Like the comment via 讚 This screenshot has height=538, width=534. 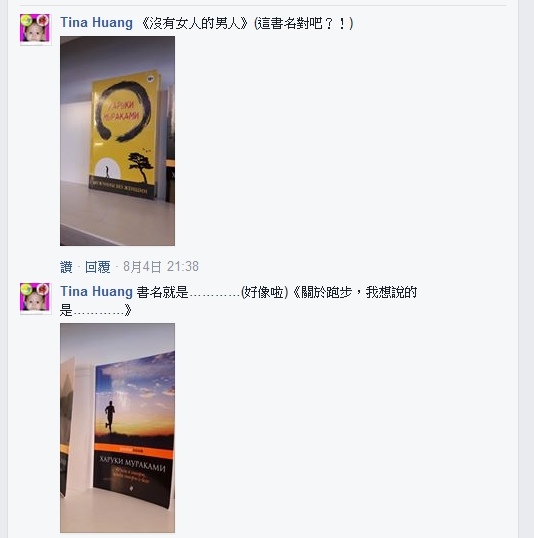click(66, 267)
